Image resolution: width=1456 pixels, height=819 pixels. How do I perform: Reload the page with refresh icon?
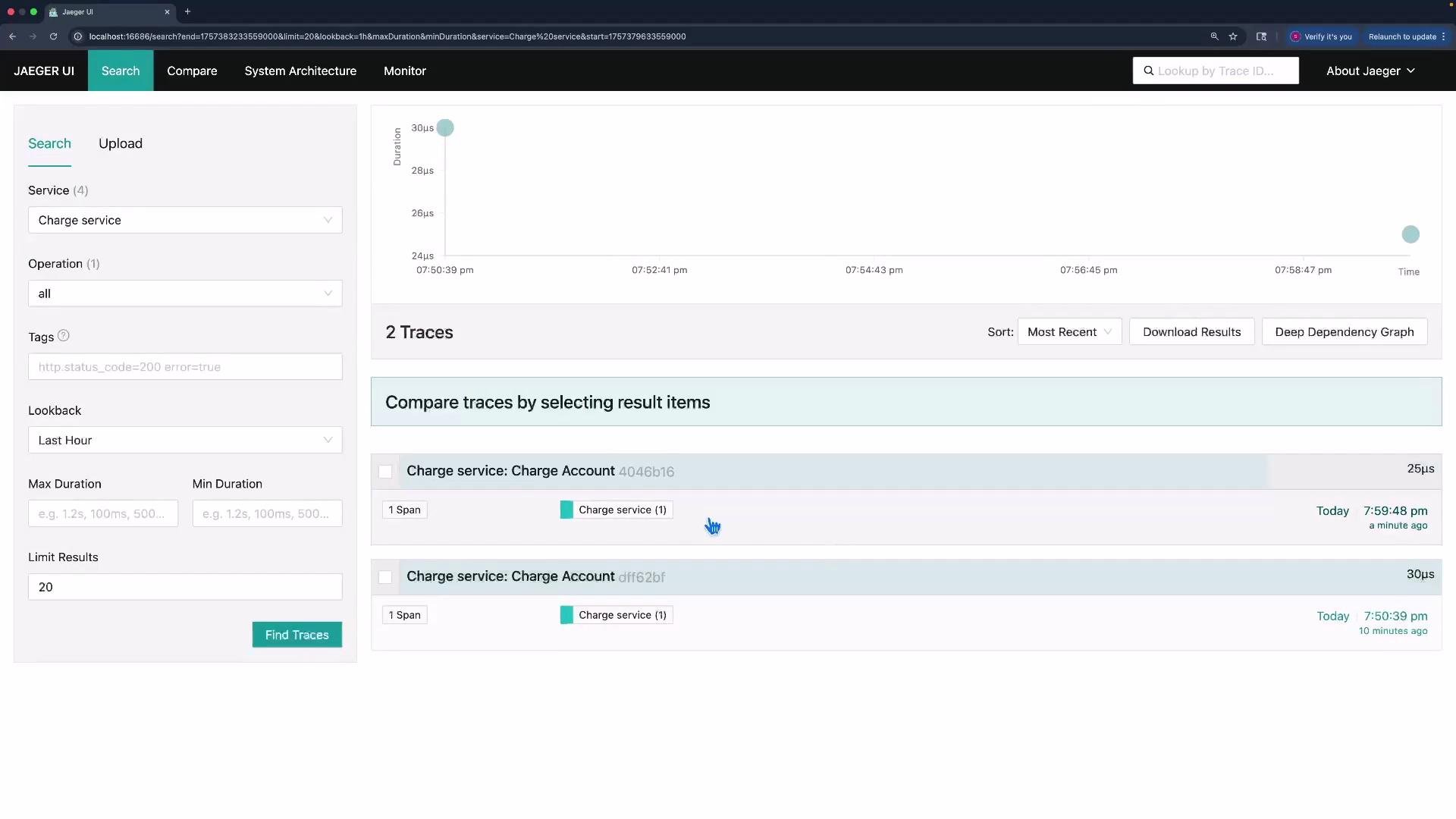[x=53, y=36]
